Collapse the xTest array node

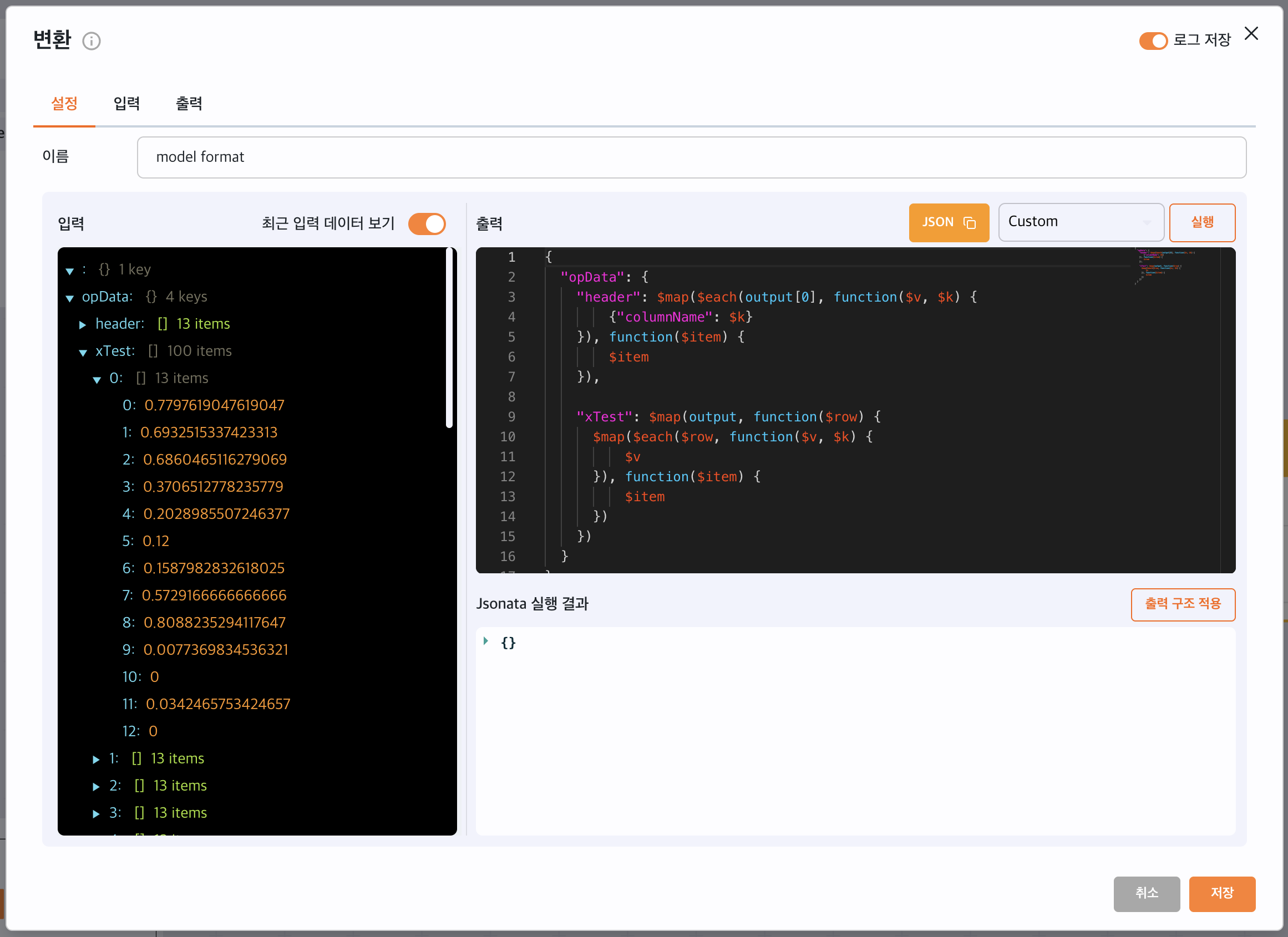[x=83, y=353]
